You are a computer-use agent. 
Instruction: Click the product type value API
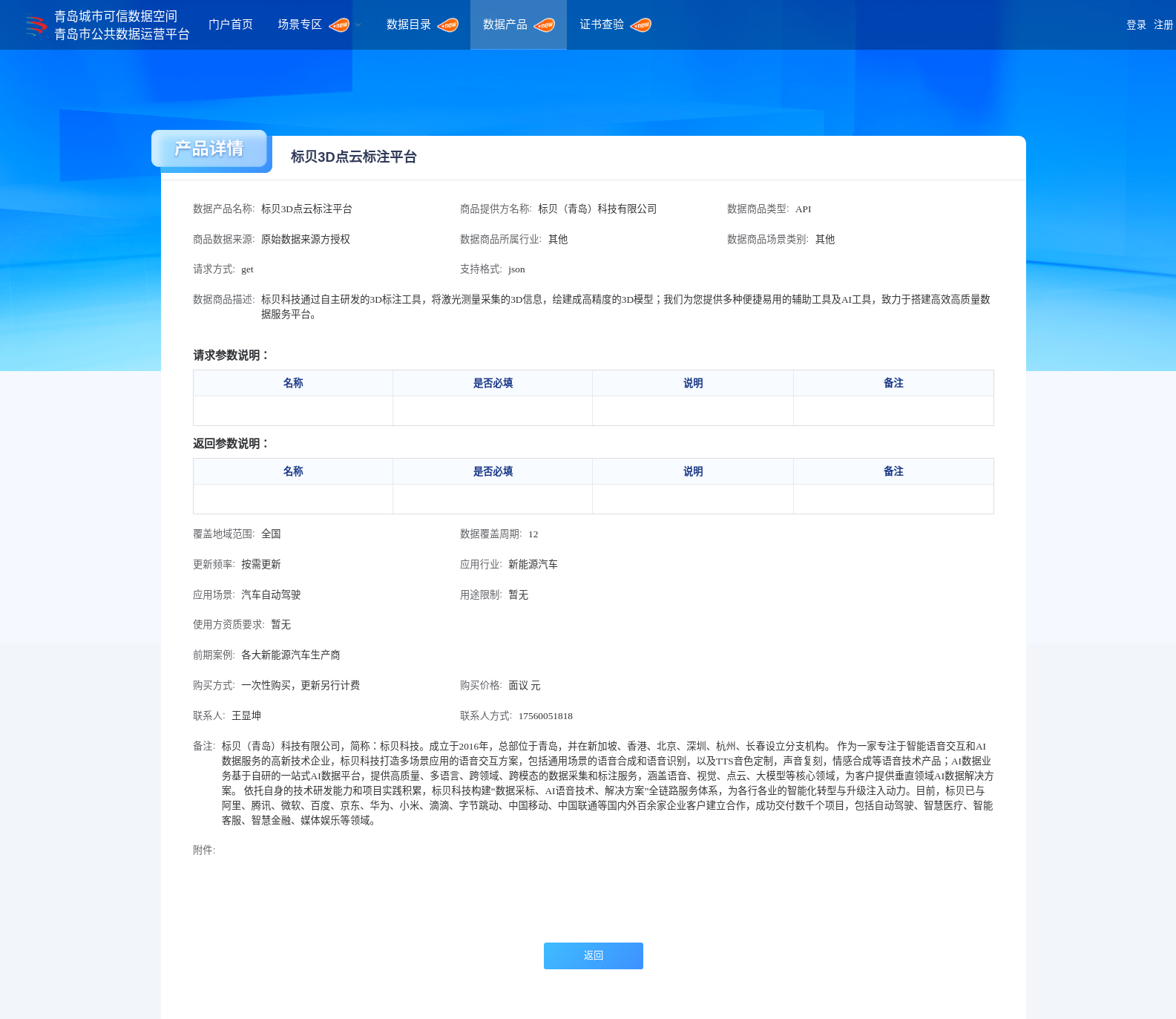tap(803, 209)
